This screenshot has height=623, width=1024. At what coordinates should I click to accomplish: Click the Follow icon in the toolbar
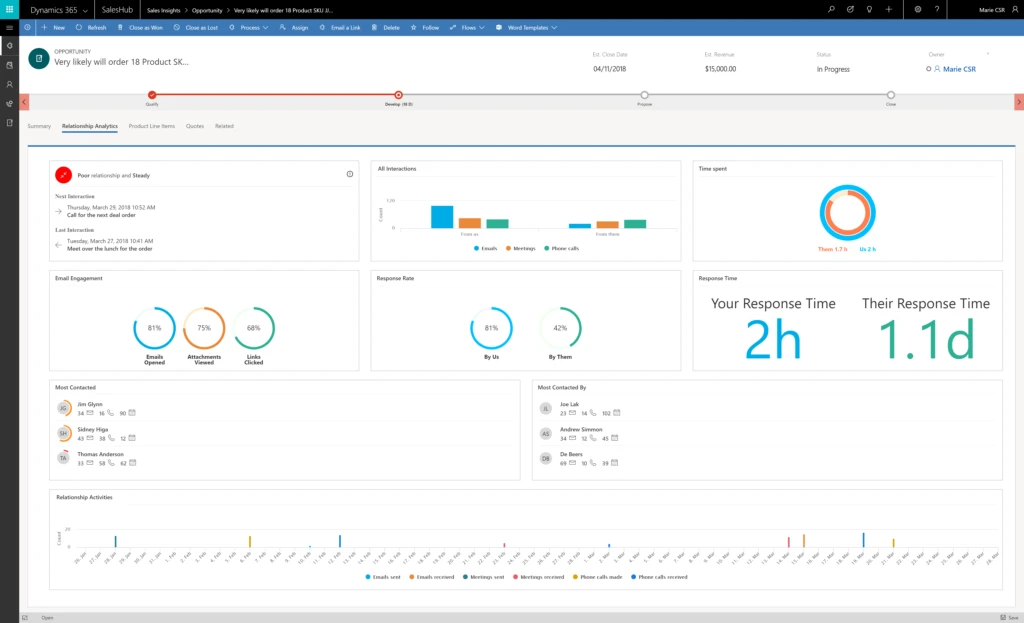coord(413,27)
